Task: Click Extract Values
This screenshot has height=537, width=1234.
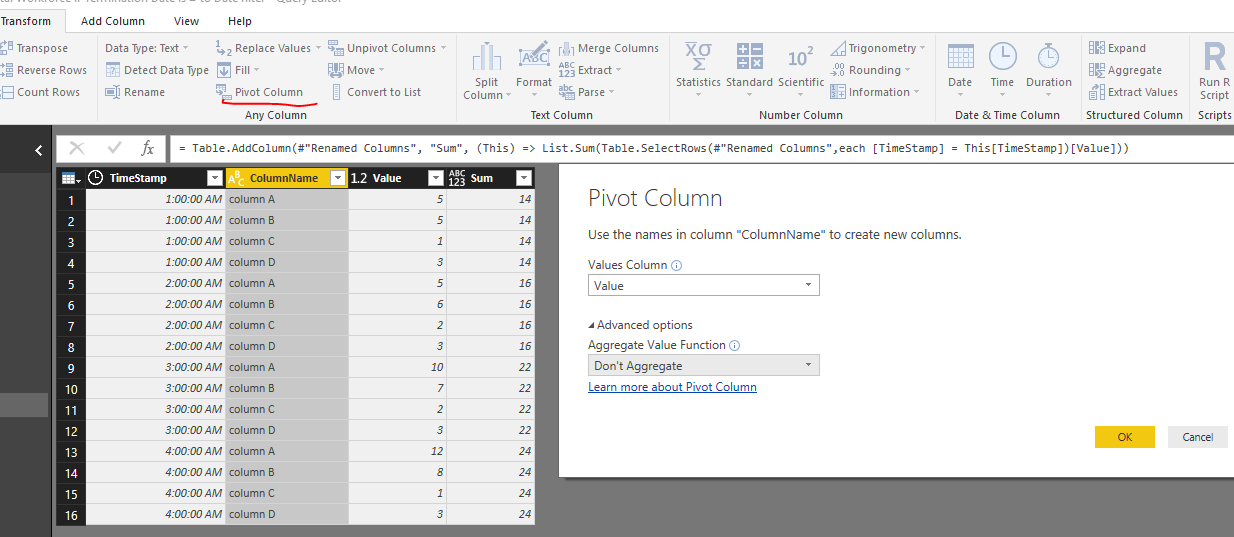Action: (1134, 92)
